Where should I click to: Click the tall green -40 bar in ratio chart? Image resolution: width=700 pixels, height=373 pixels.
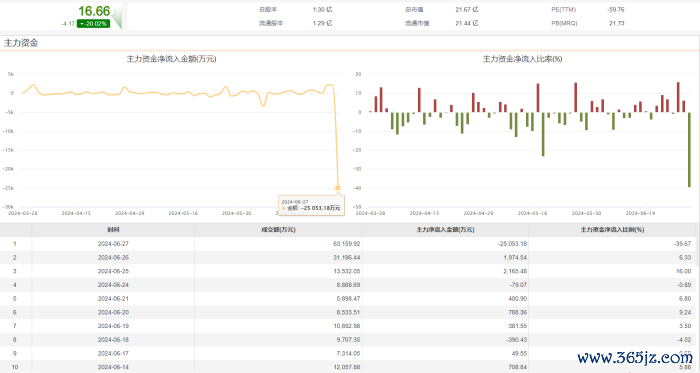click(x=689, y=150)
